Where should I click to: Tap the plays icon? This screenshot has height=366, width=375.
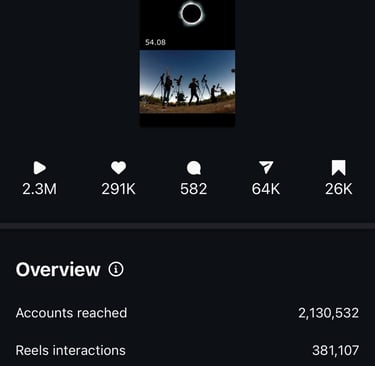point(40,168)
